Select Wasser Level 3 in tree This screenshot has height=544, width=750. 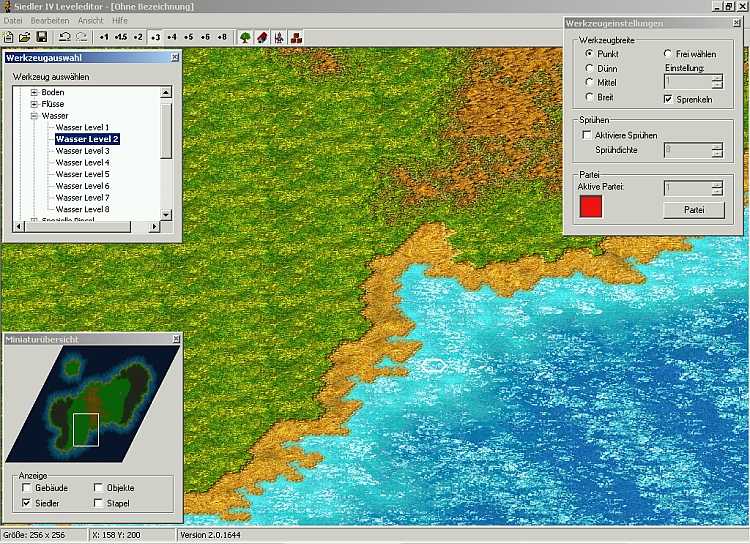[x=82, y=151]
